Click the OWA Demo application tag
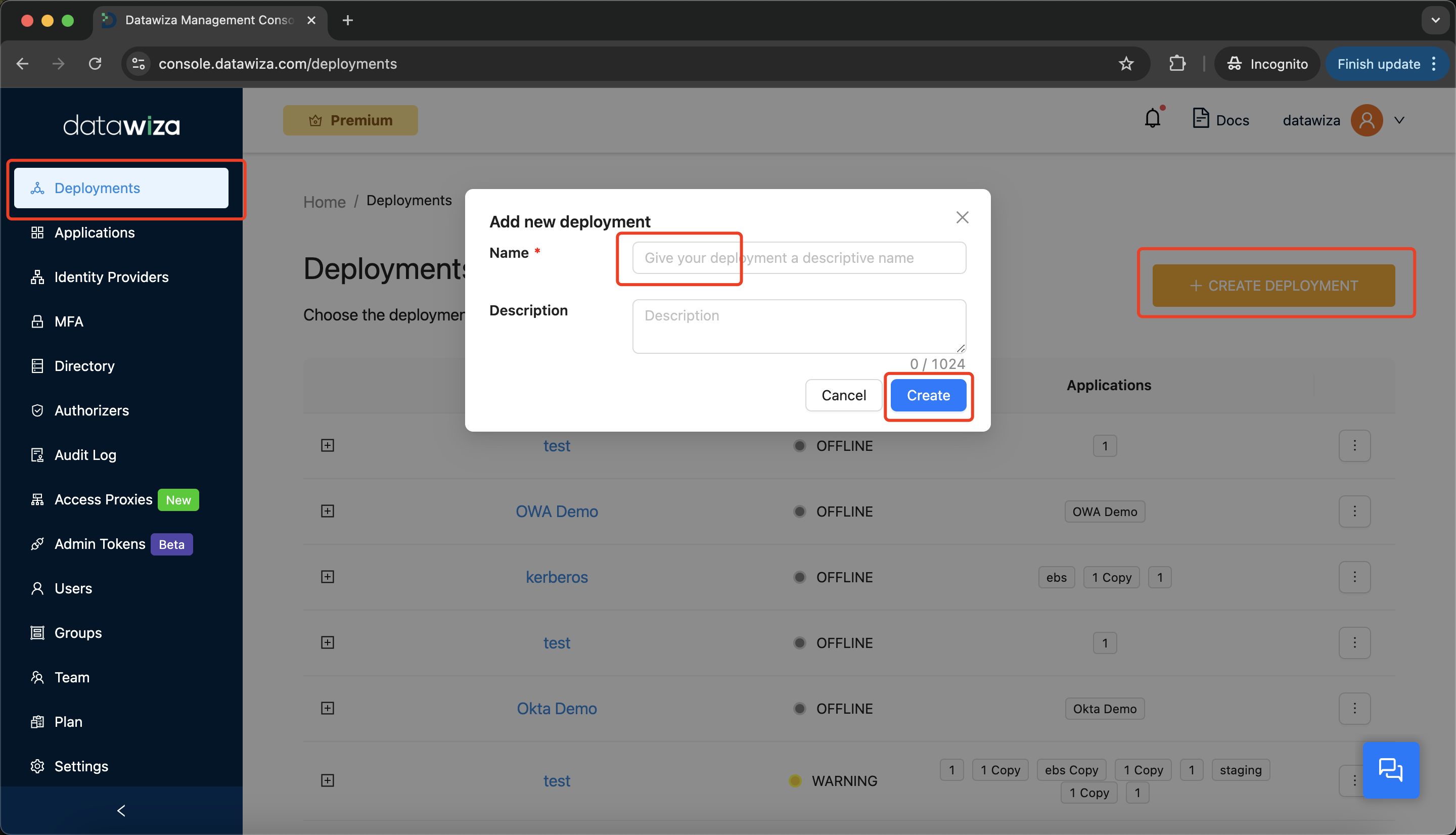1456x835 pixels. (1105, 512)
